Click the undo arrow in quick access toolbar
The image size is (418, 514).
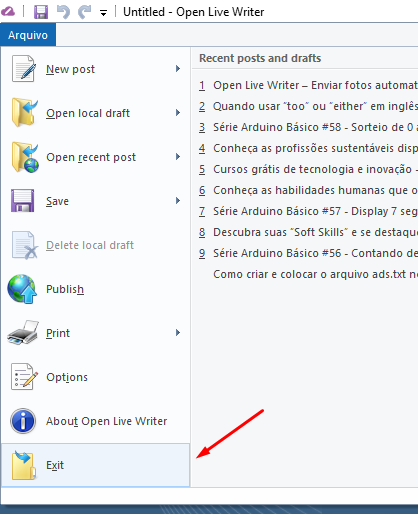63,12
